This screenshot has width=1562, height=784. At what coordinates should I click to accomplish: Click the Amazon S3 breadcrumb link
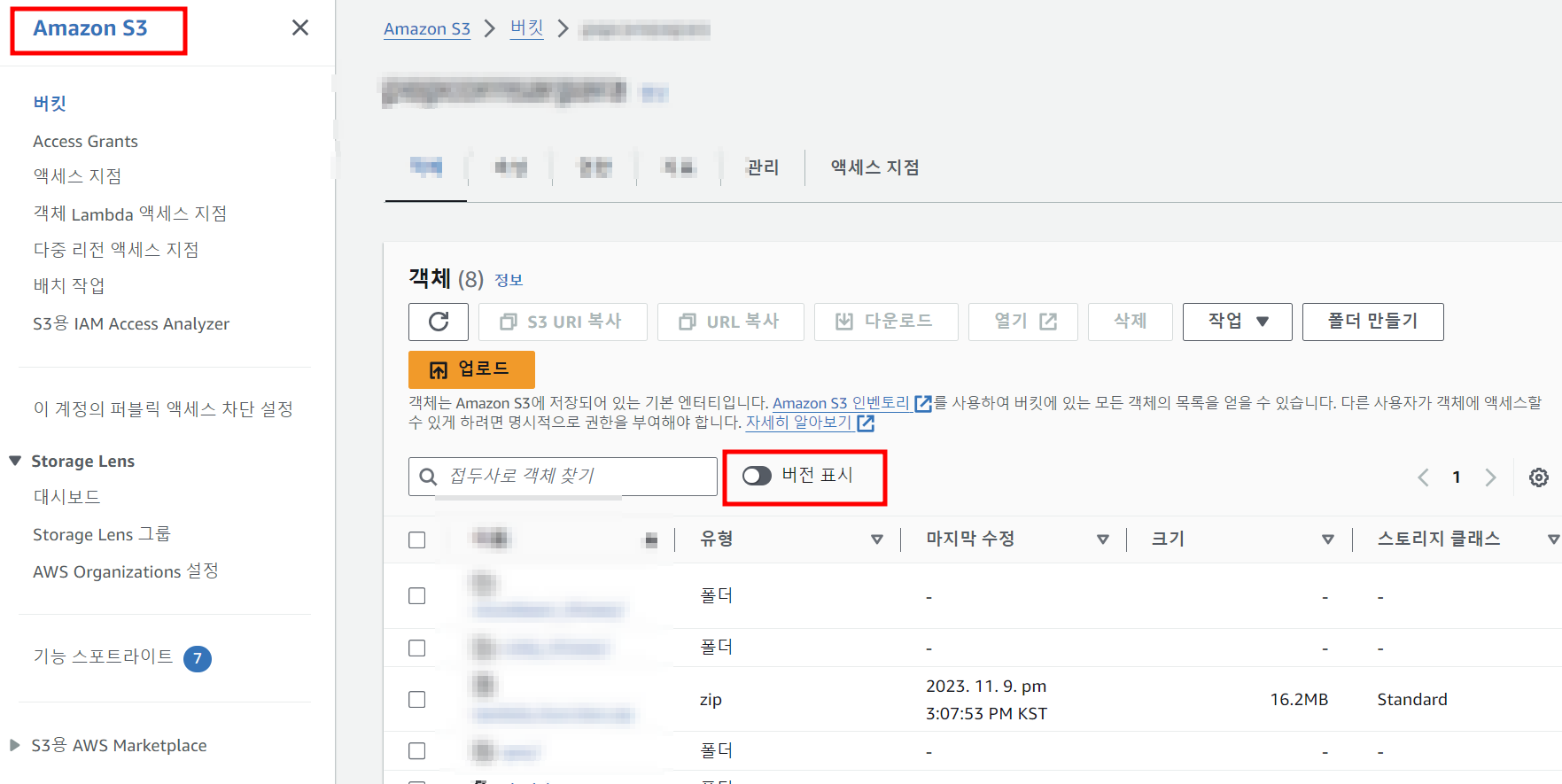click(427, 29)
